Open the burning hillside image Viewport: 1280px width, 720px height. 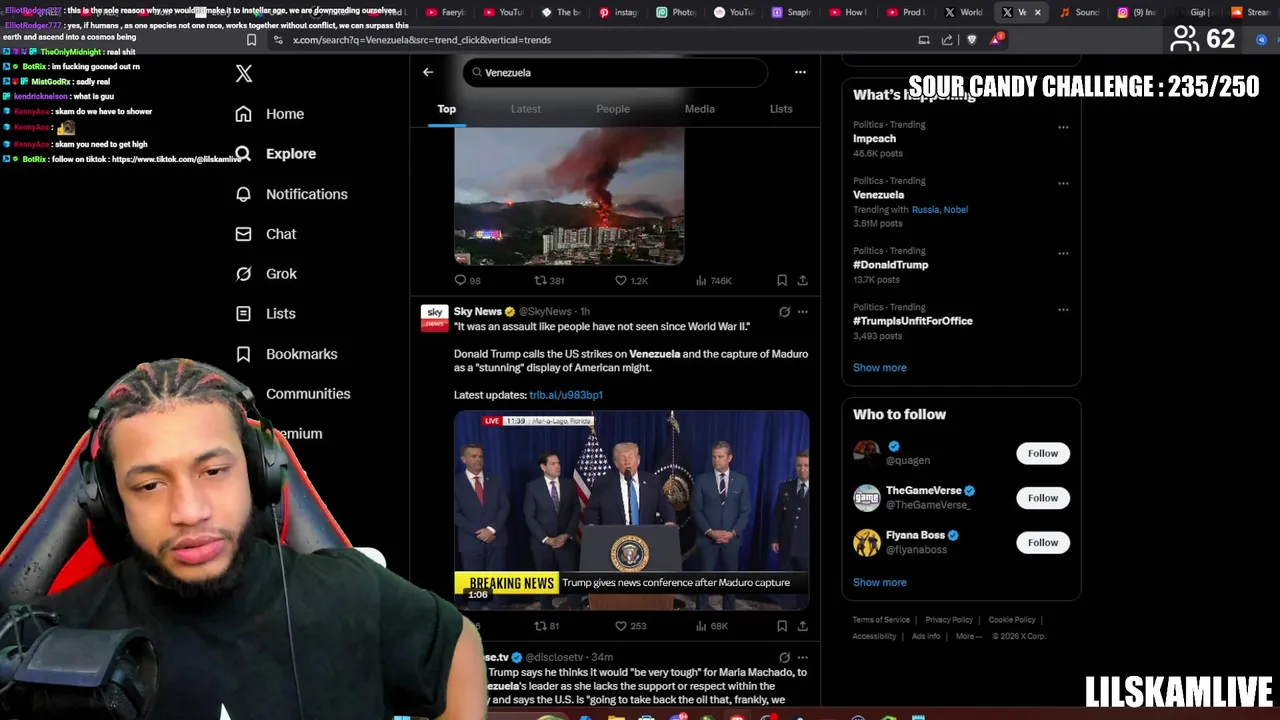point(569,197)
